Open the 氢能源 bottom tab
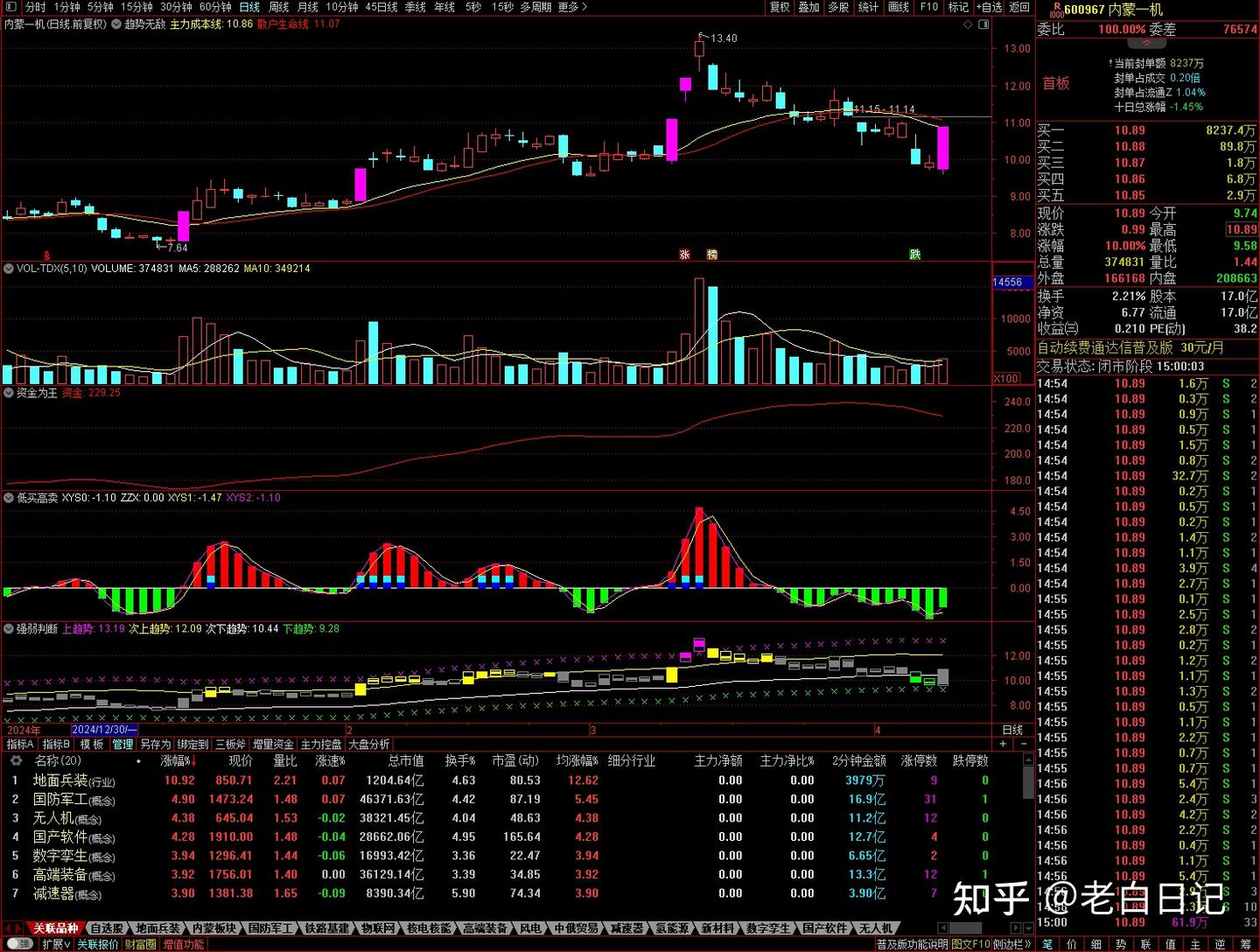 click(x=672, y=928)
